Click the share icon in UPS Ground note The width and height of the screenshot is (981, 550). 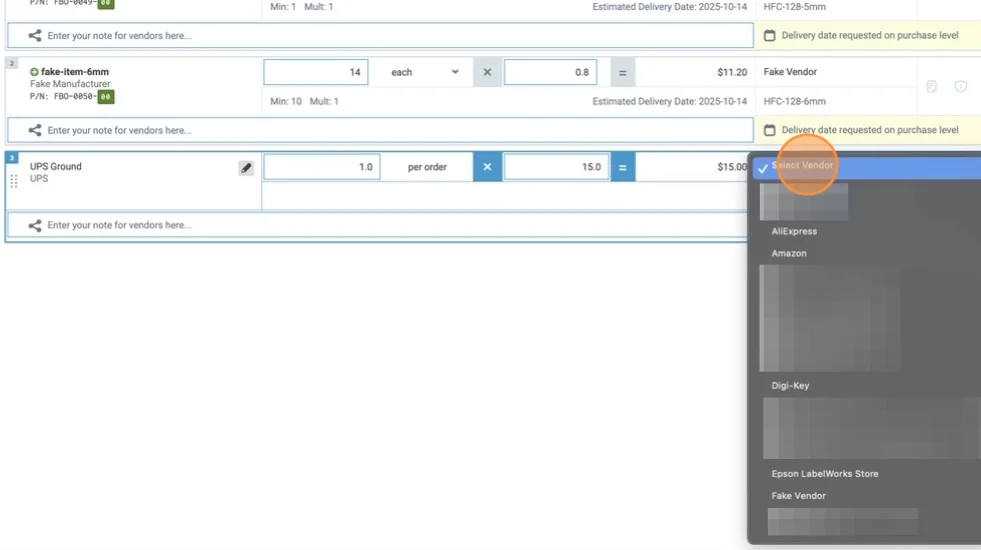35,226
